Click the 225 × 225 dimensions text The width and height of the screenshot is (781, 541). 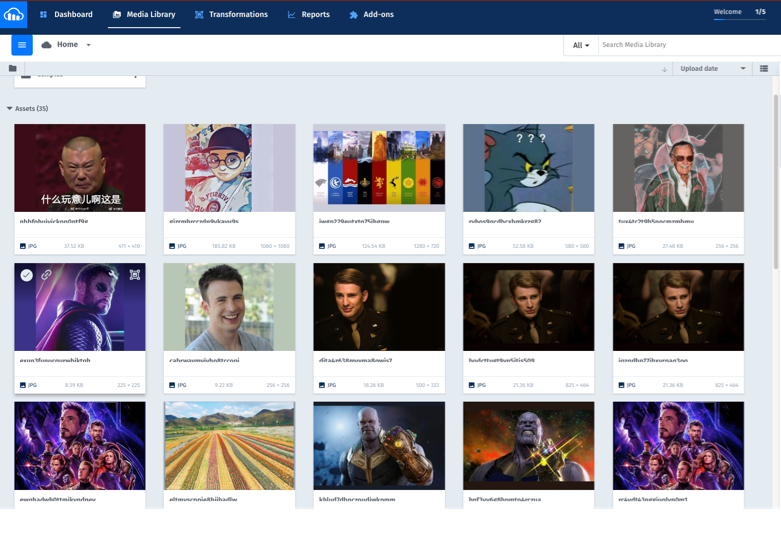[129, 385]
